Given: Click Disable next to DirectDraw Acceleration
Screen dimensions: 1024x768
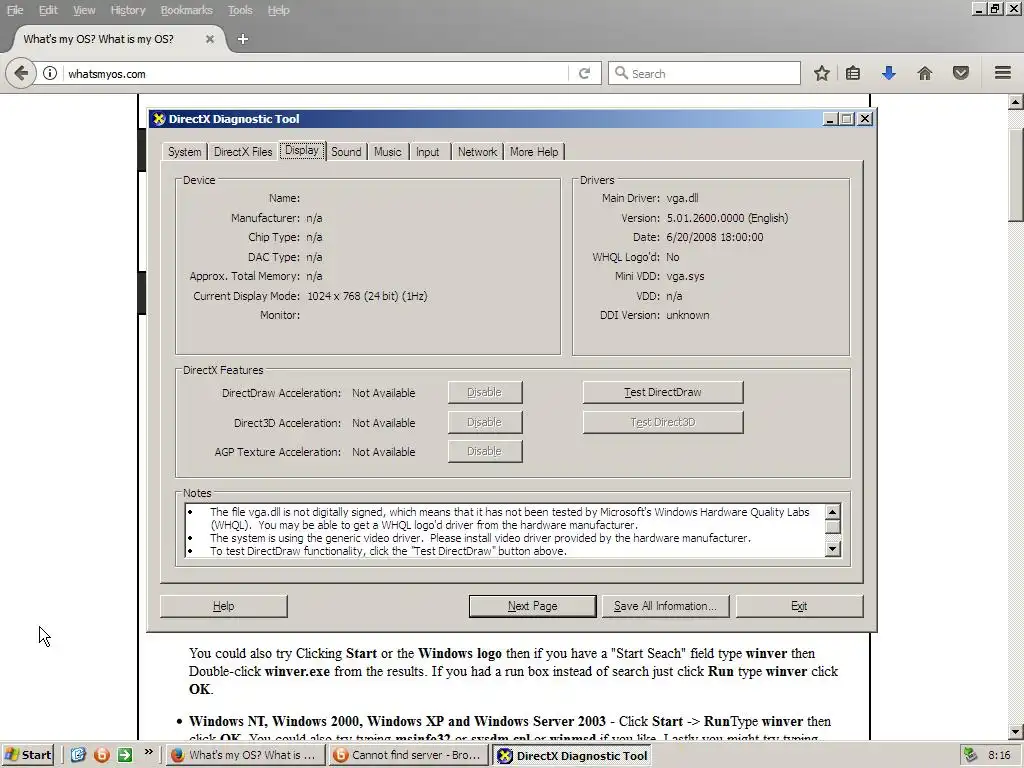Looking at the screenshot, I should click(485, 392).
